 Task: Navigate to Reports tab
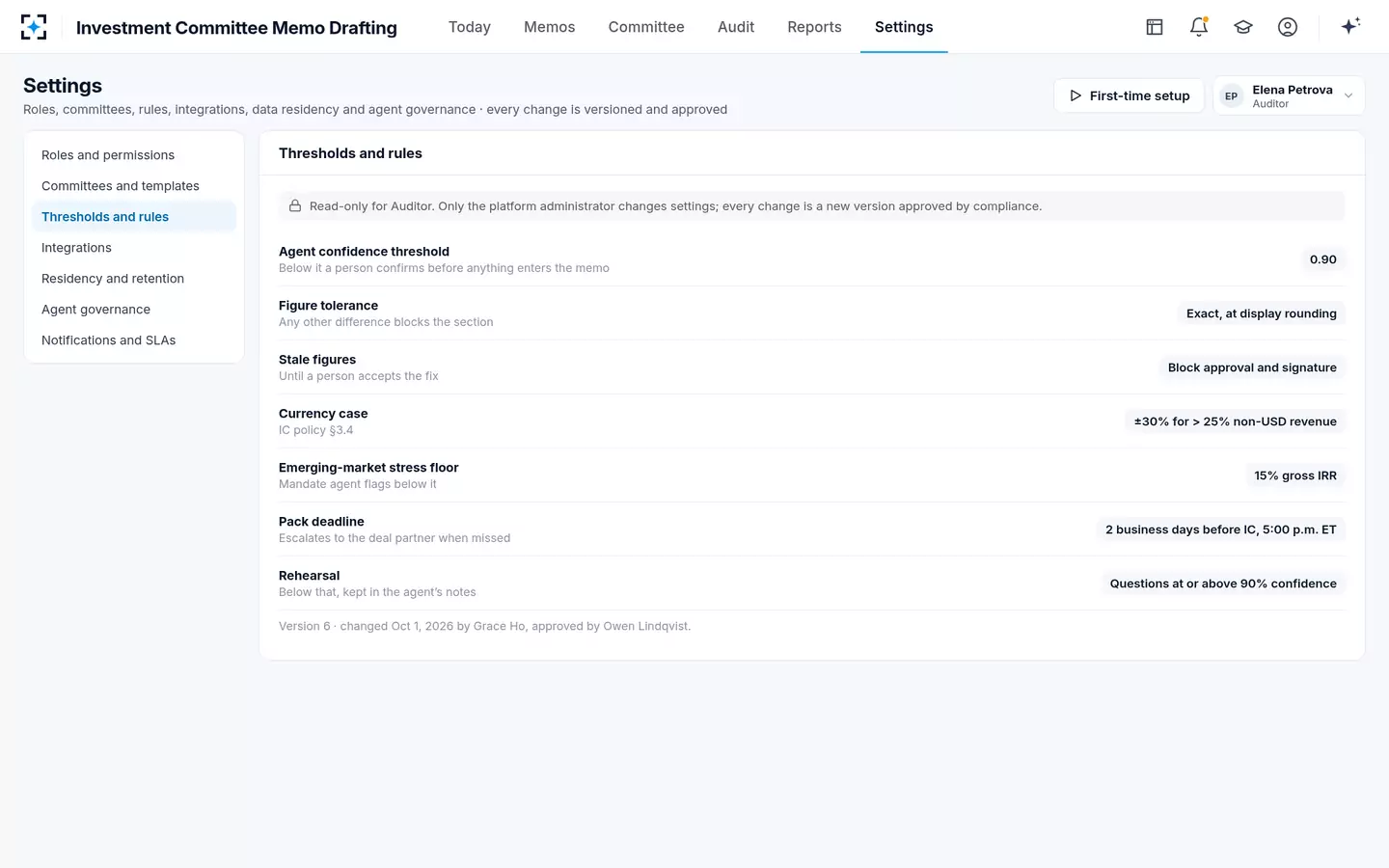coord(814,27)
